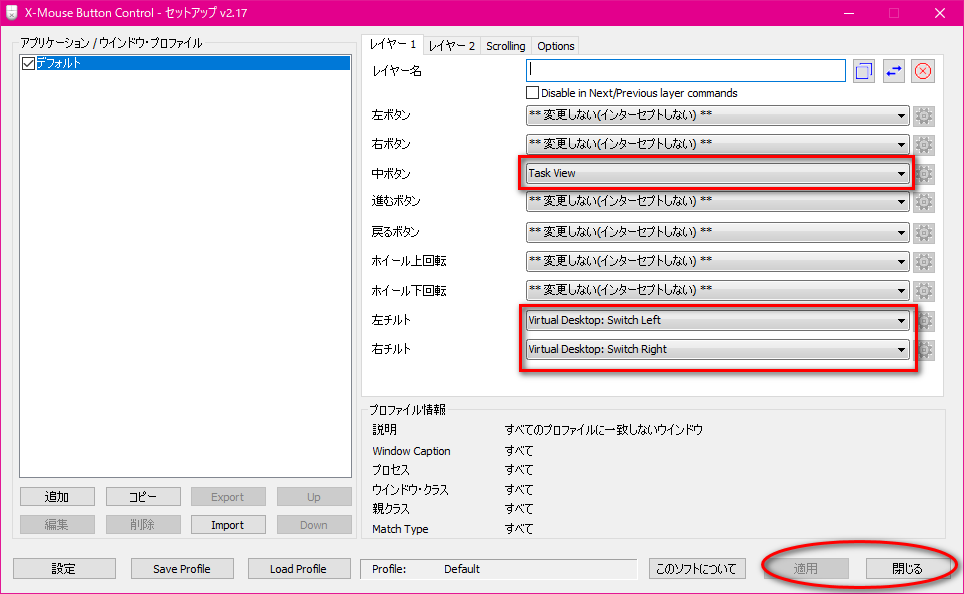The width and height of the screenshot is (964, 594).
Task: Expand the Virtual Desktop: Switch Left dropdown
Action: (x=716, y=321)
